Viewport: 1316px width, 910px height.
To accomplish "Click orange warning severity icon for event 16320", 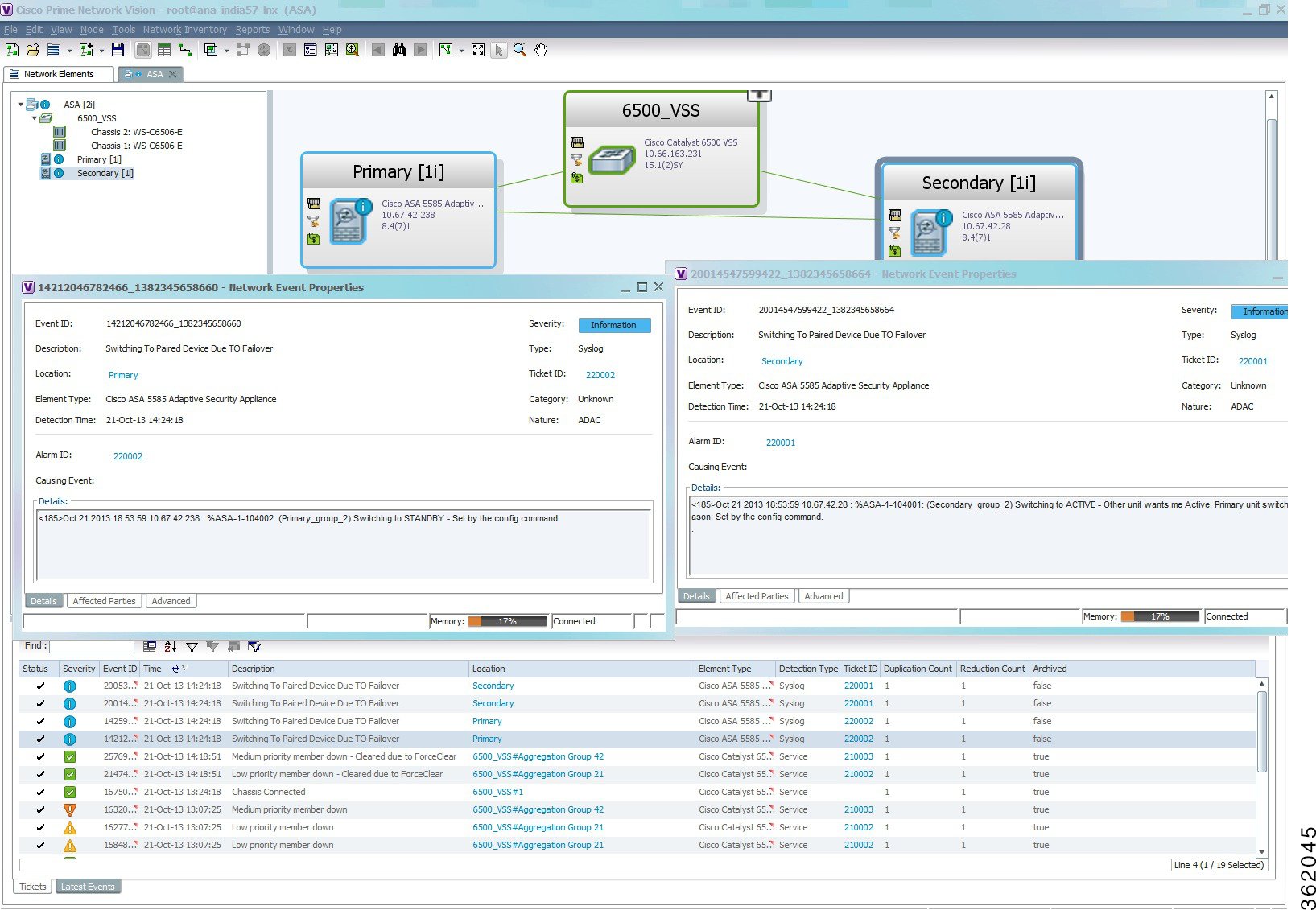I will pos(70,809).
